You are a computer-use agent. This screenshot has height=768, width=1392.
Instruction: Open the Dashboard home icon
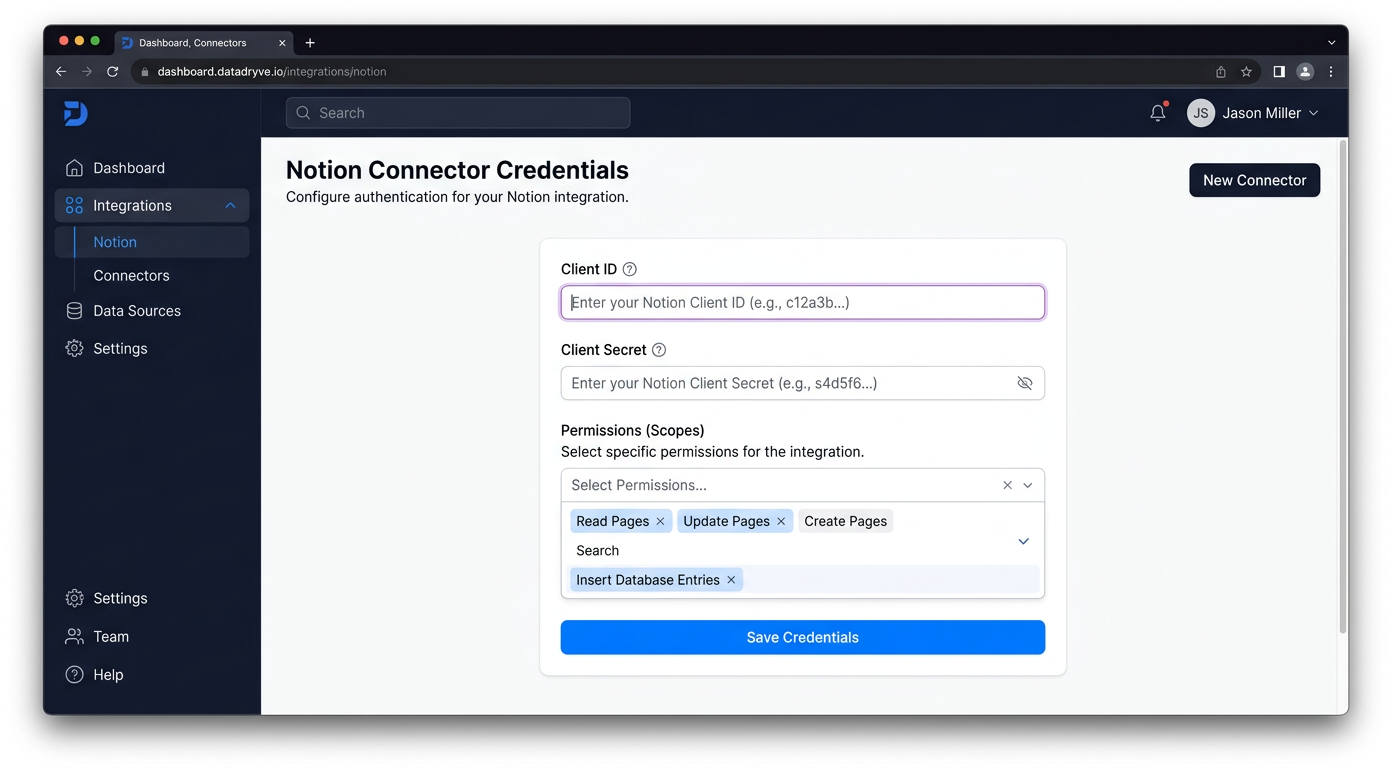point(74,167)
